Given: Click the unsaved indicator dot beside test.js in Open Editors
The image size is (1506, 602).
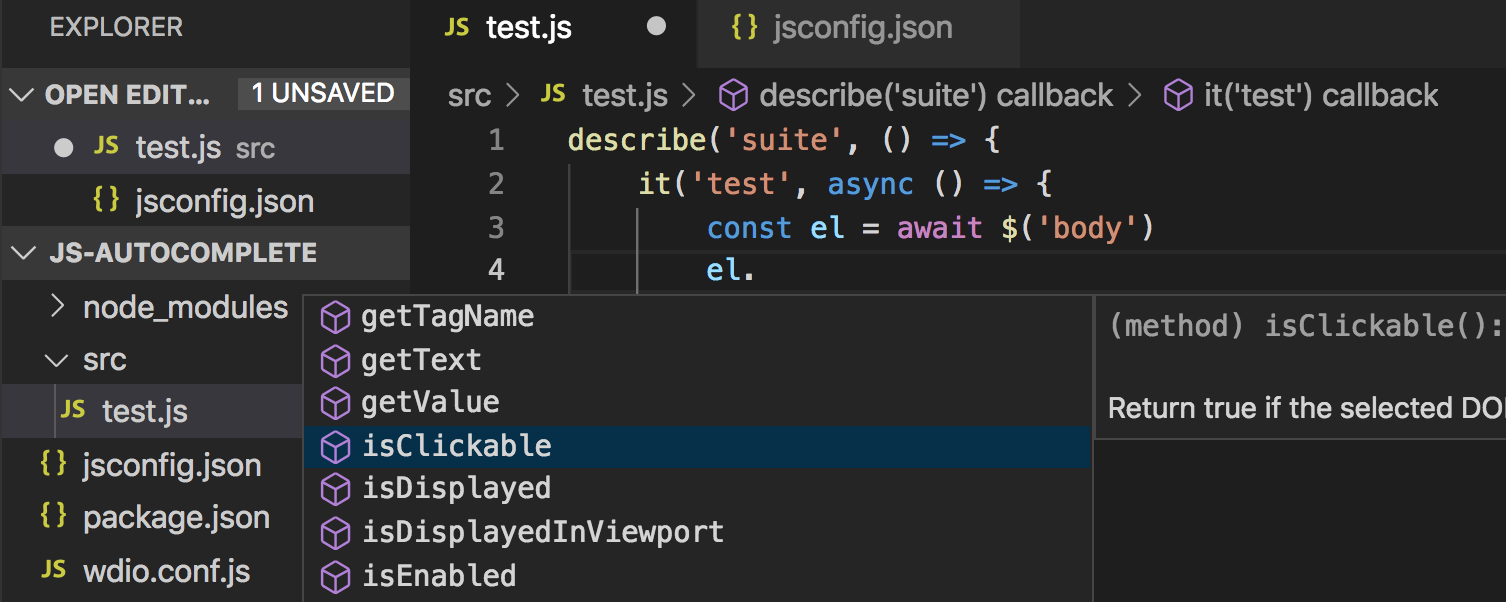Looking at the screenshot, I should (63, 147).
